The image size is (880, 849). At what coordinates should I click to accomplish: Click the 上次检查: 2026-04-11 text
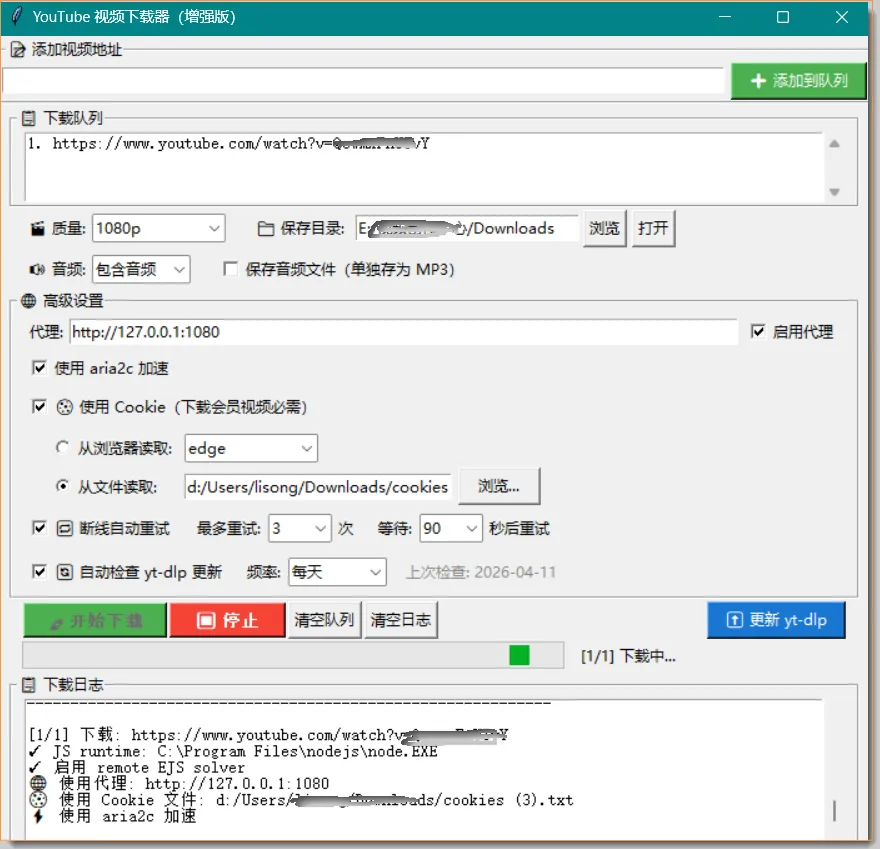coord(481,572)
